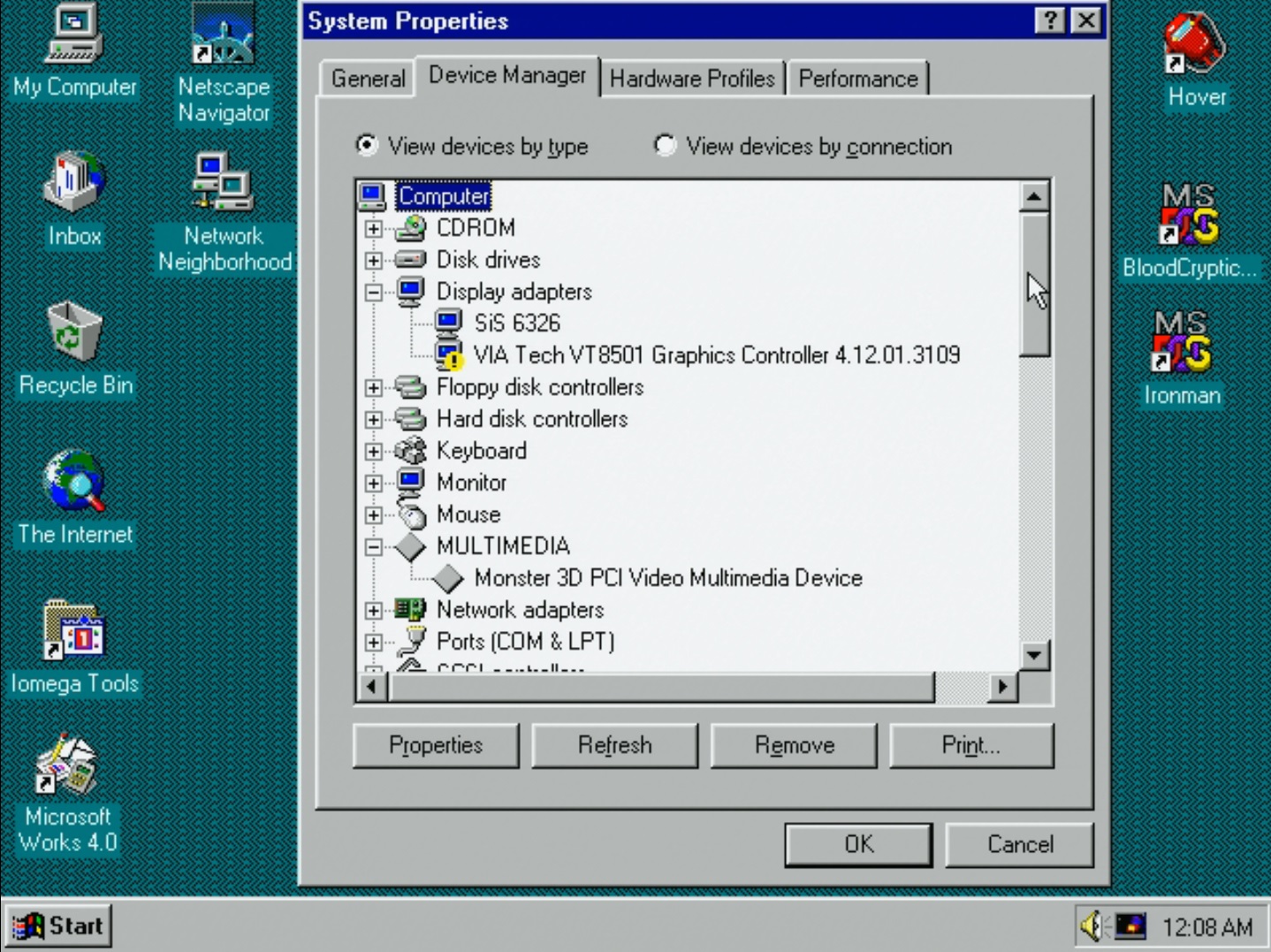1271x952 pixels.
Task: Click the Print... button
Action: (x=971, y=745)
